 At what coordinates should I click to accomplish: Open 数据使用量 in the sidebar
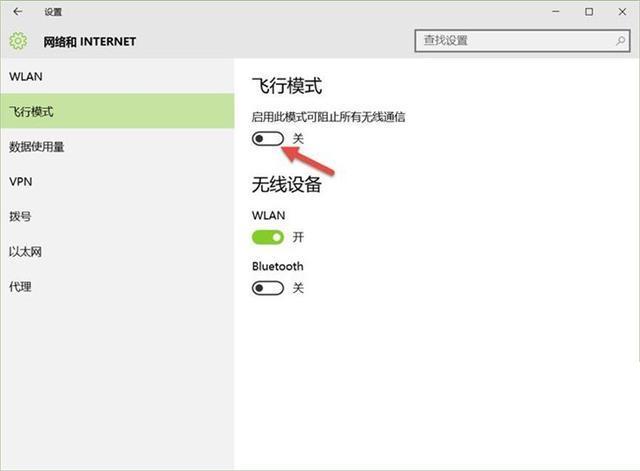(x=37, y=147)
